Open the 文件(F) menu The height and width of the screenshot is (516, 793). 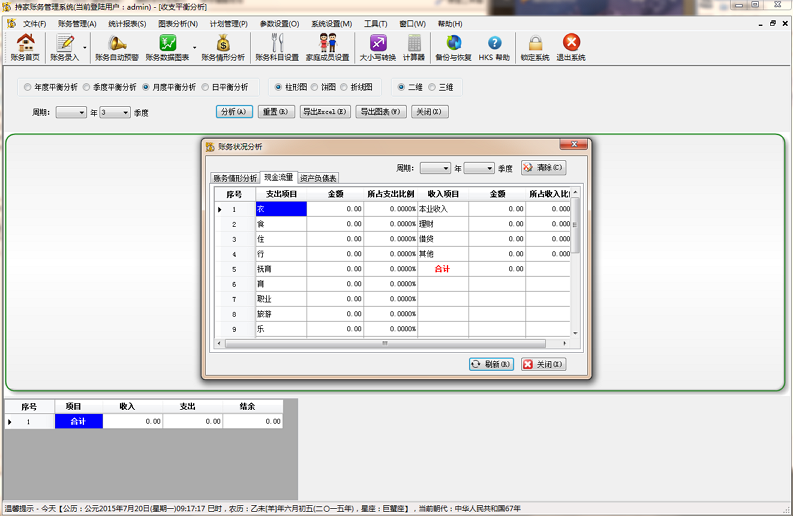coord(34,24)
